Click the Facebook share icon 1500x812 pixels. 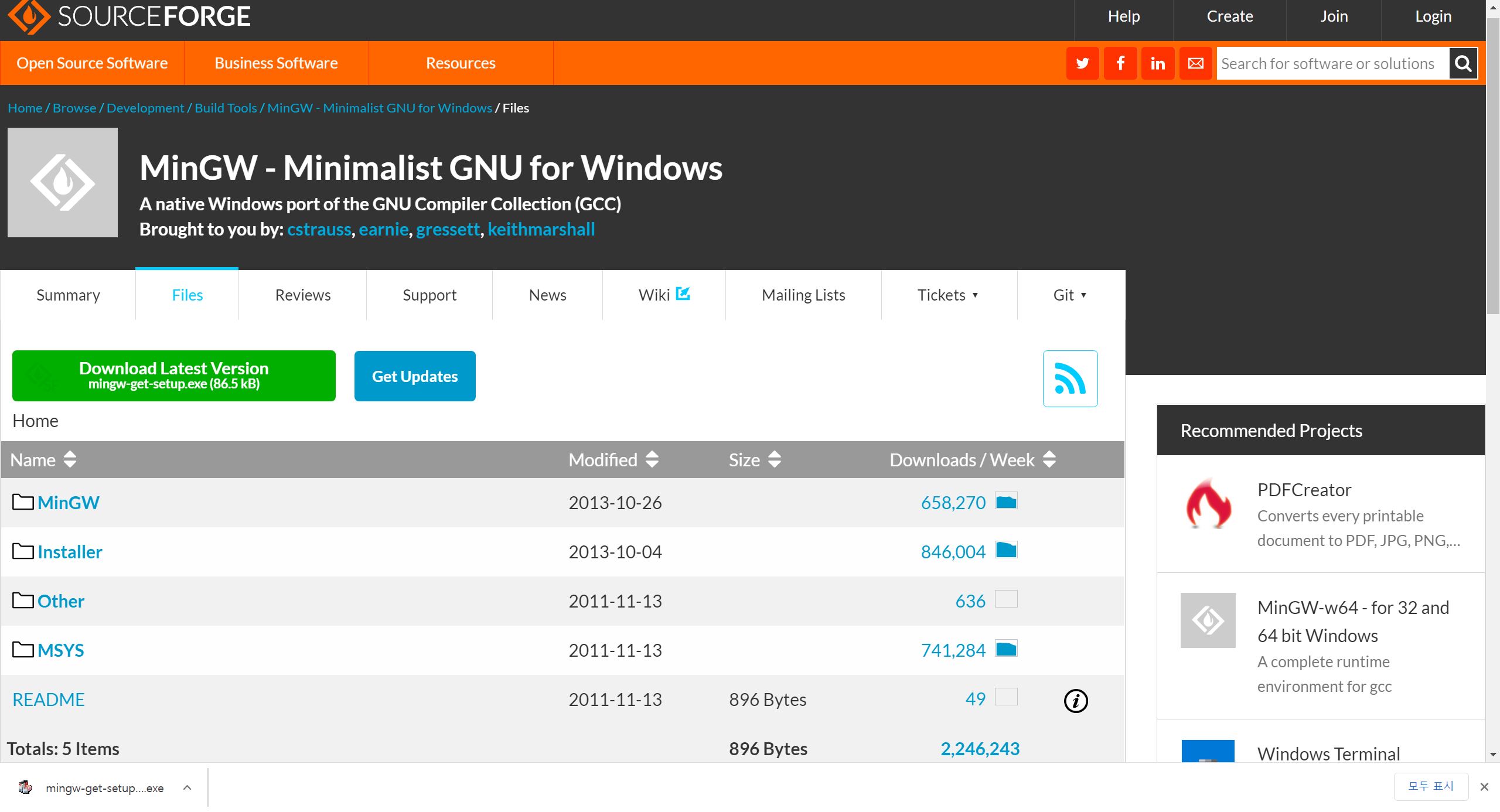pyautogui.click(x=1120, y=63)
